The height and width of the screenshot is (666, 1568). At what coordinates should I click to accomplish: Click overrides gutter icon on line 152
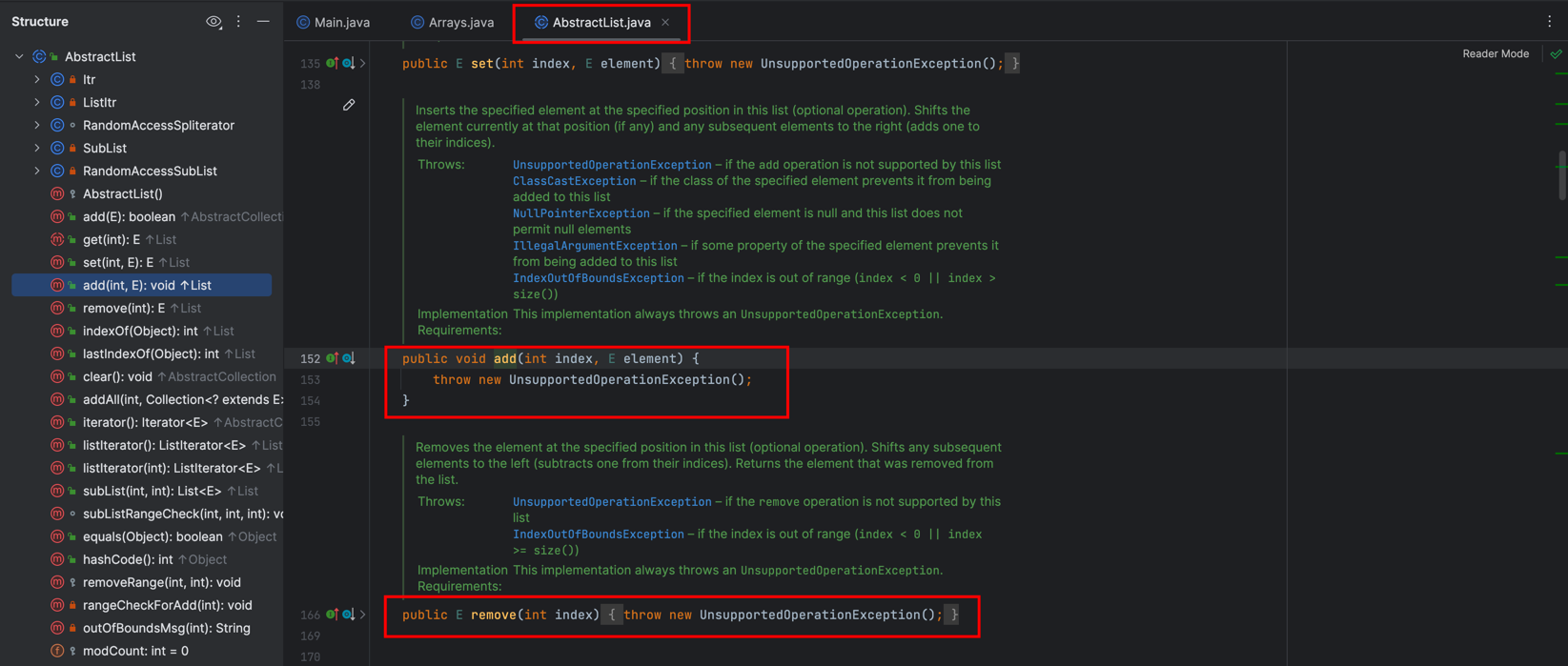click(332, 358)
